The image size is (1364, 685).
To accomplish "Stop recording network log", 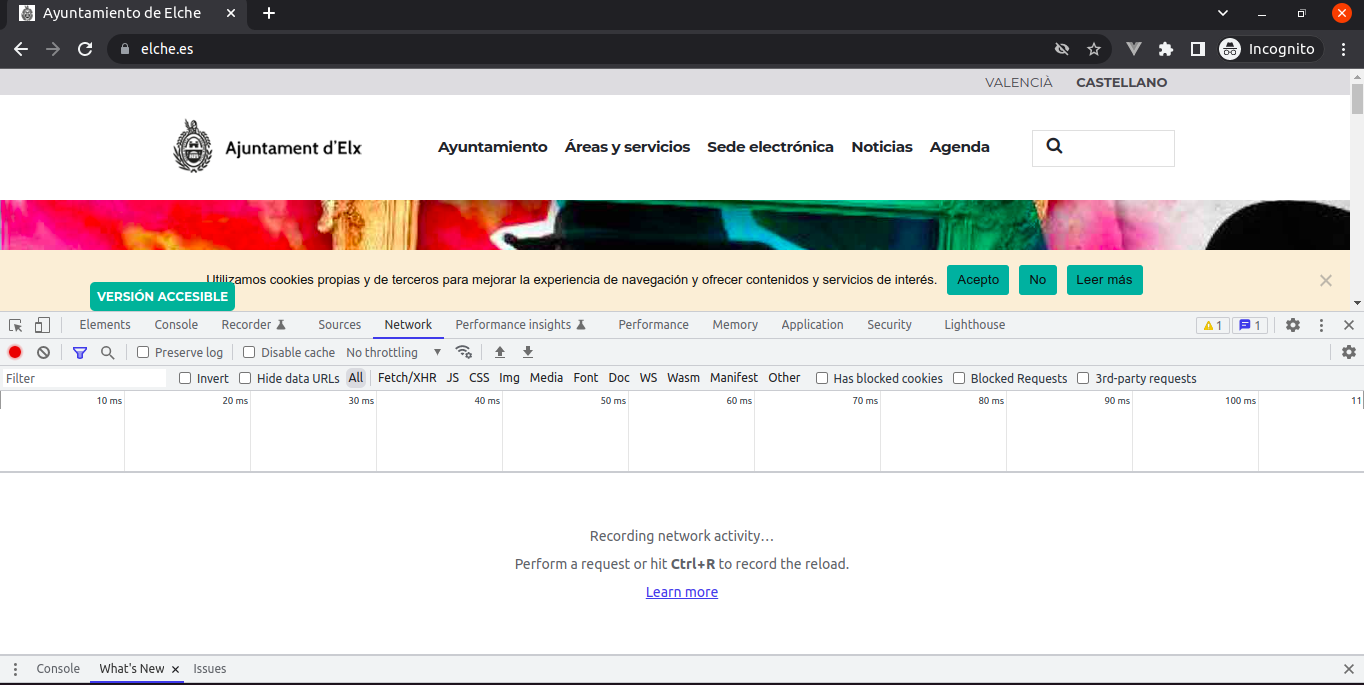I will coord(15,352).
